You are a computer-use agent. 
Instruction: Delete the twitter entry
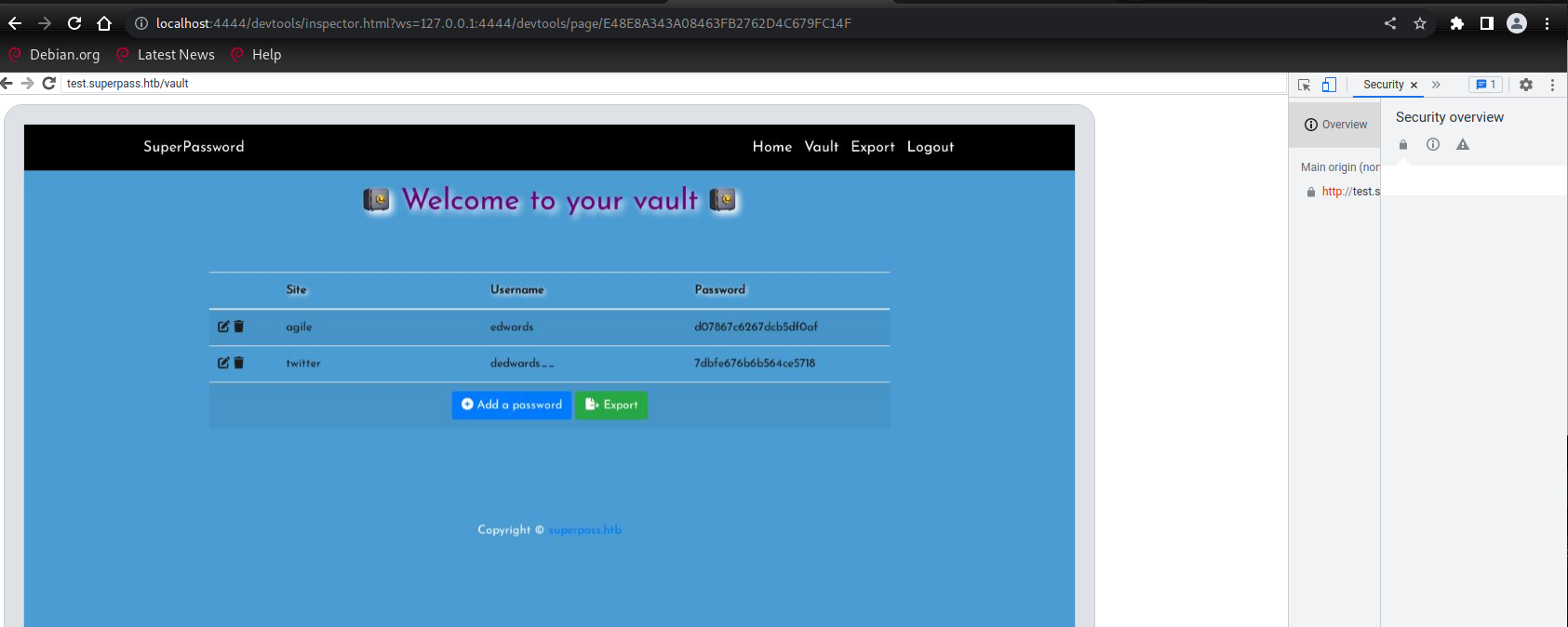pos(238,363)
